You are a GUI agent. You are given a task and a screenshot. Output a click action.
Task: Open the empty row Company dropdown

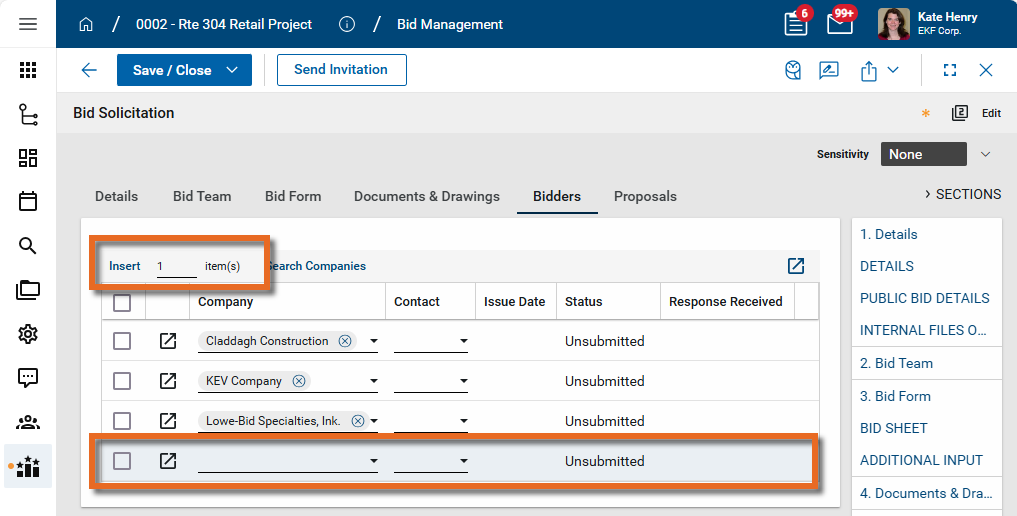point(373,462)
